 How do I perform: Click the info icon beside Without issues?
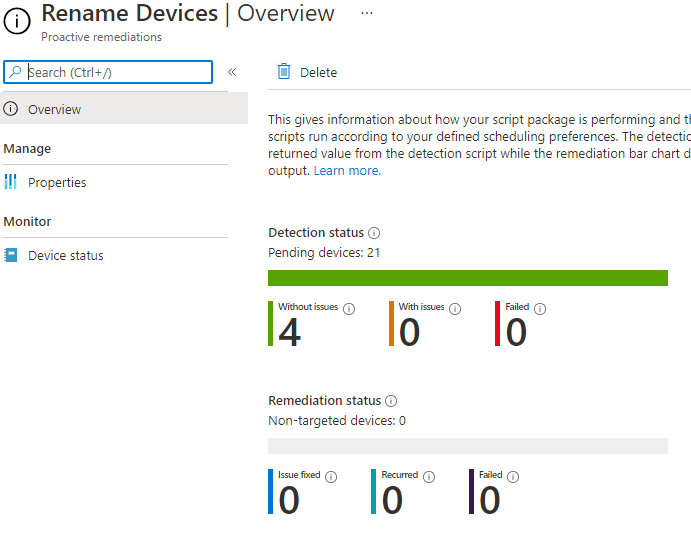(x=349, y=309)
